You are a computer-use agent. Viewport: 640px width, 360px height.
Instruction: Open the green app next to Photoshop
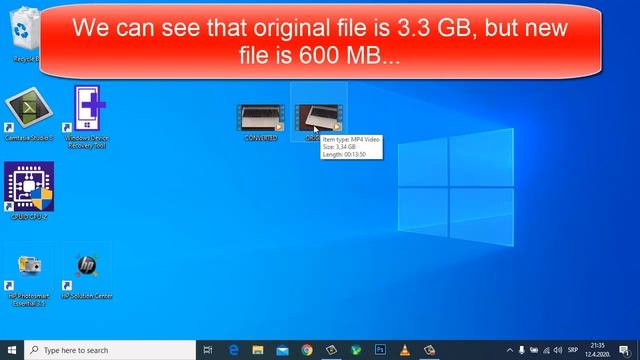[x=356, y=350]
